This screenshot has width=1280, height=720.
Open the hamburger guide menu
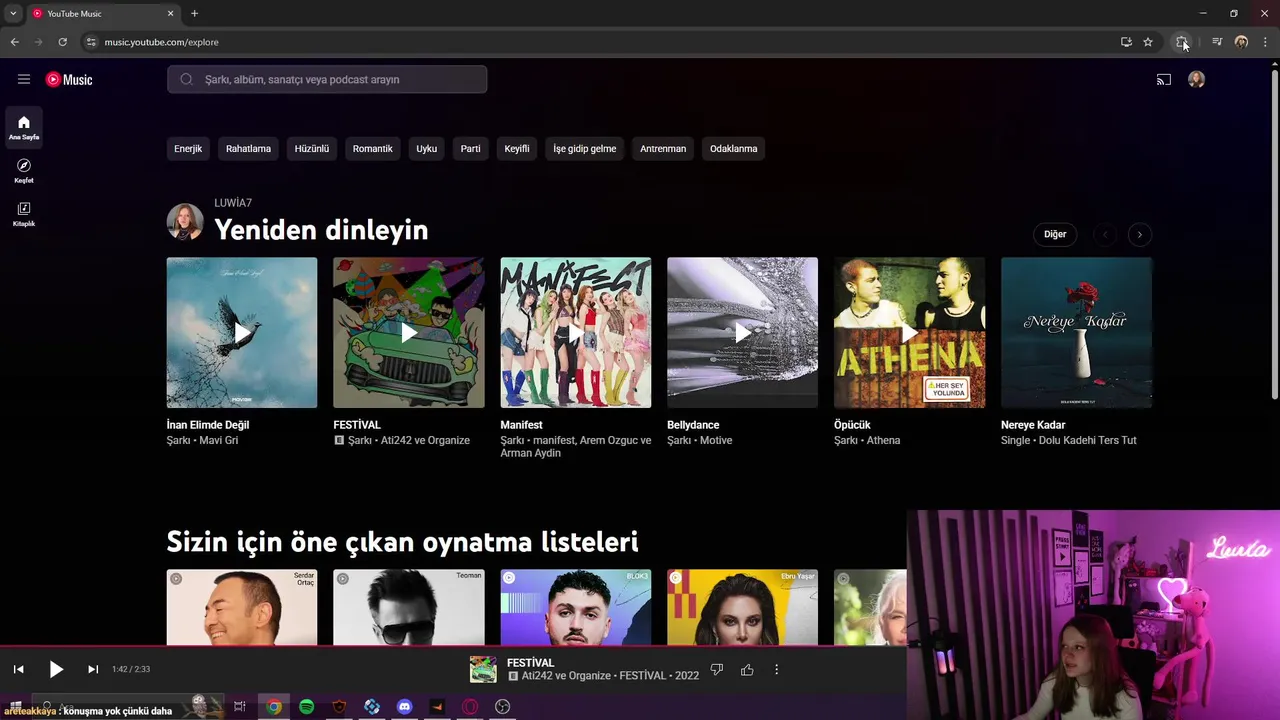(24, 79)
